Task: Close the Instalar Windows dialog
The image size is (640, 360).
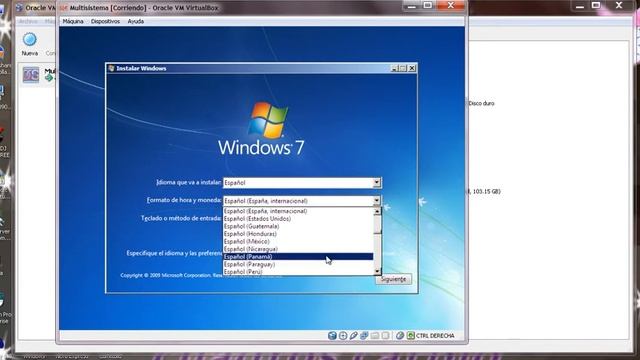Action: coord(412,68)
